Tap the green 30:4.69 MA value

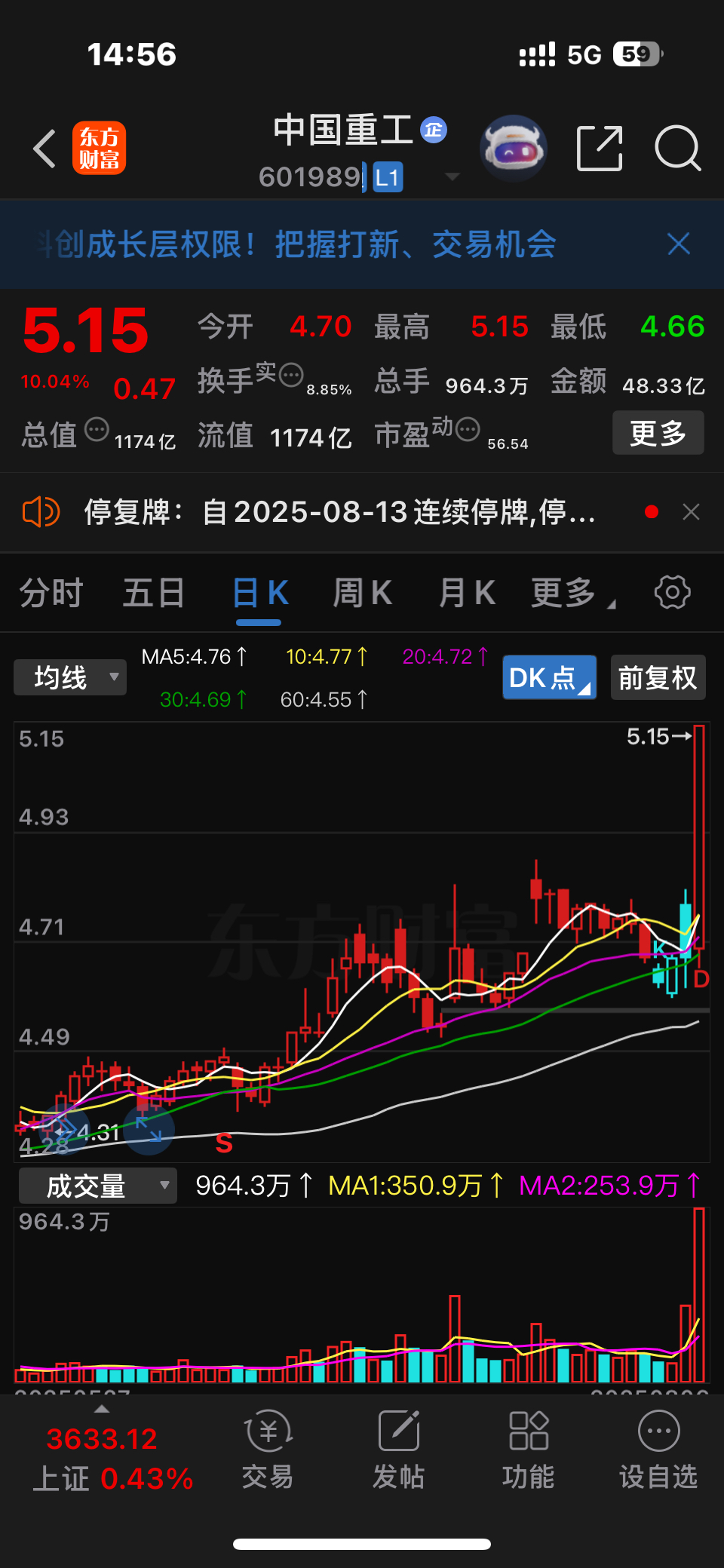pyautogui.click(x=204, y=700)
